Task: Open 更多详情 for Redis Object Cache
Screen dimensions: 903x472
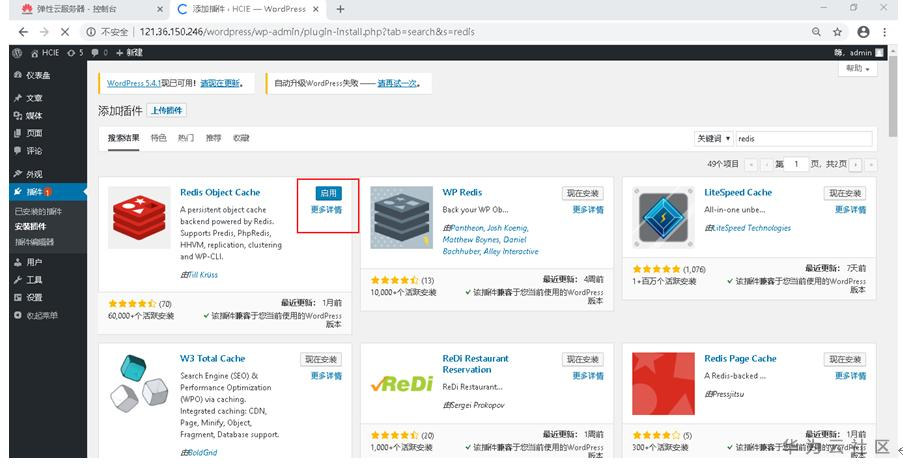Action: click(327, 210)
